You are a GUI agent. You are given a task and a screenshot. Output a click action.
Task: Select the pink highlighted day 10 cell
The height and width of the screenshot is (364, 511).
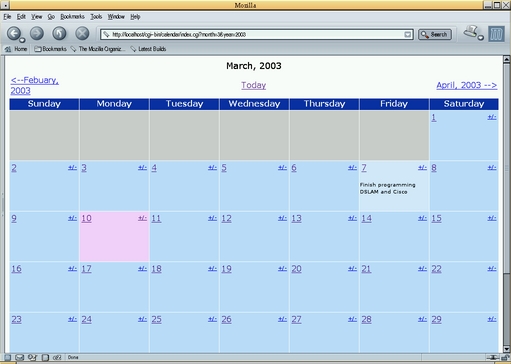tap(114, 236)
